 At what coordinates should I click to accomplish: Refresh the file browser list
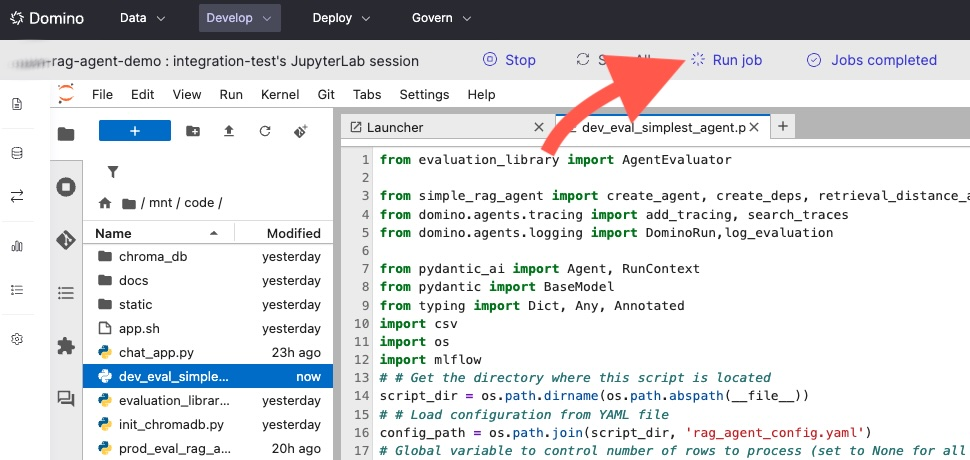(265, 131)
